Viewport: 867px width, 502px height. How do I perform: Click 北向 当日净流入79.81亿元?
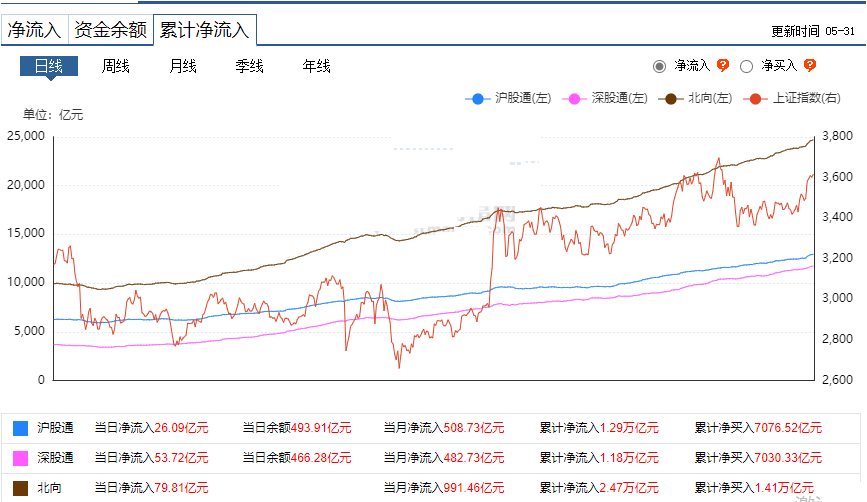tap(152, 488)
